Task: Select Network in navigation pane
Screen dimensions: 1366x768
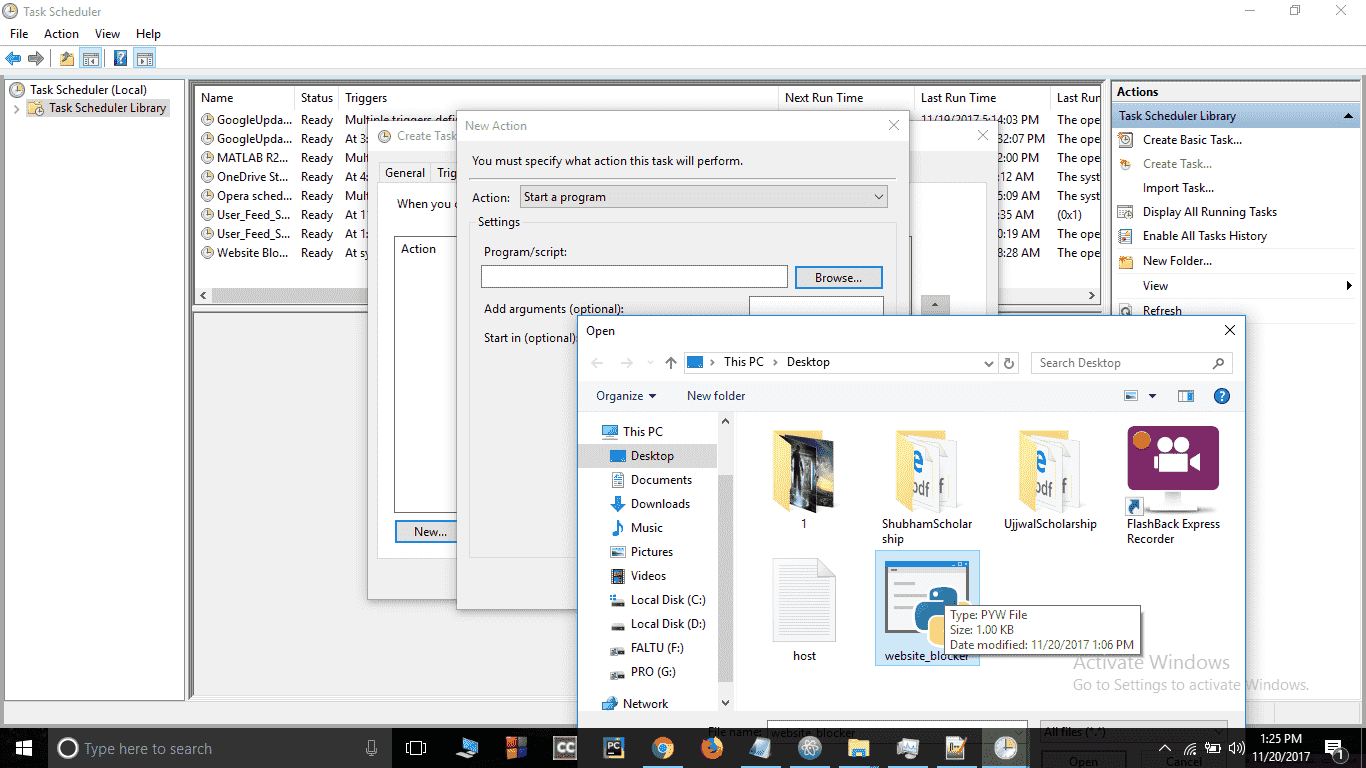Action: point(645,704)
